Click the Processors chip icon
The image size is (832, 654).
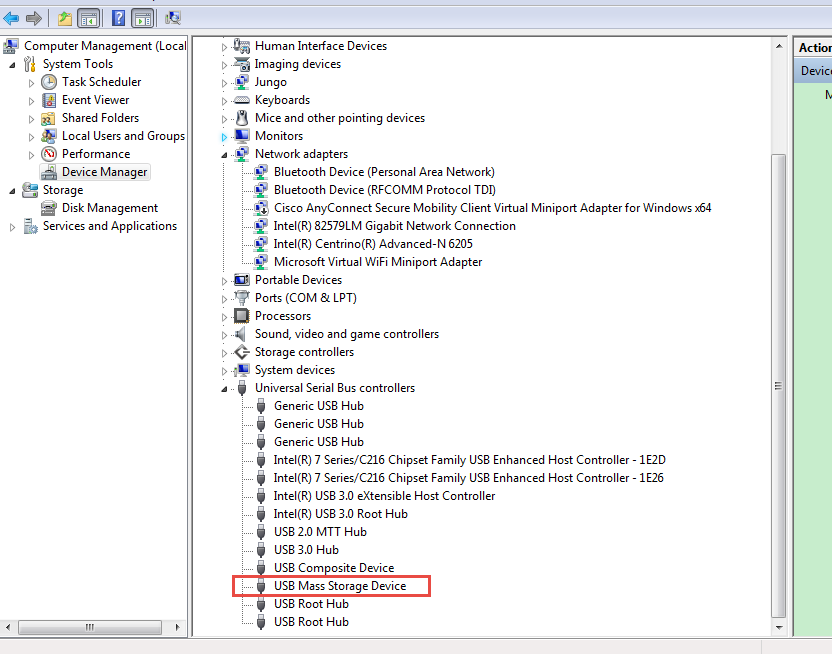(x=242, y=316)
